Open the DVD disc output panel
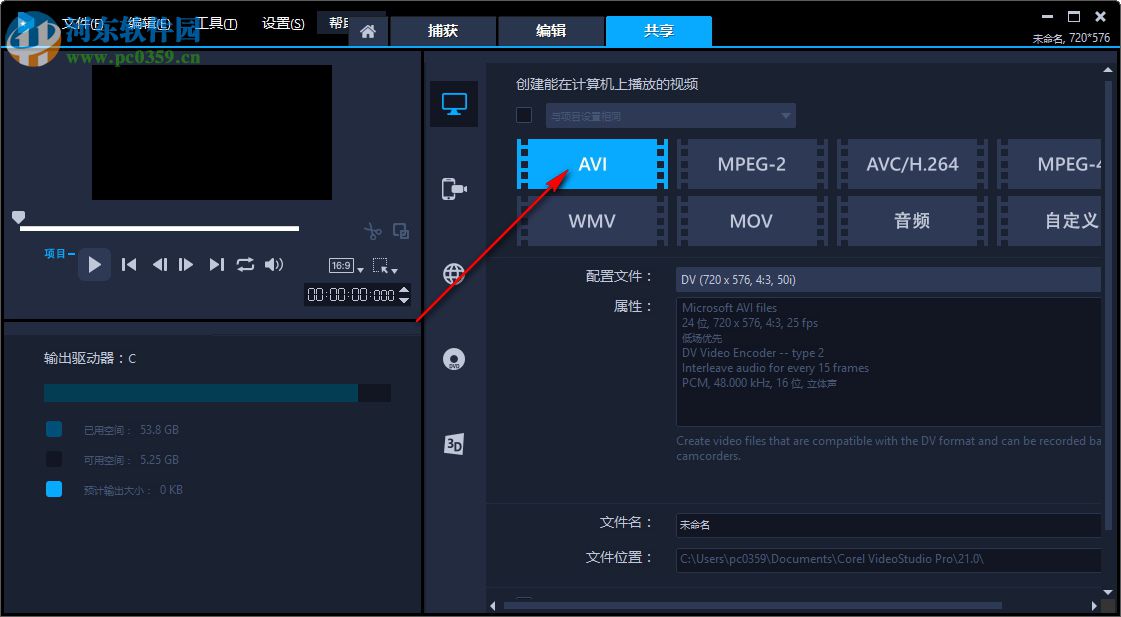Image resolution: width=1121 pixels, height=617 pixels. 453,358
